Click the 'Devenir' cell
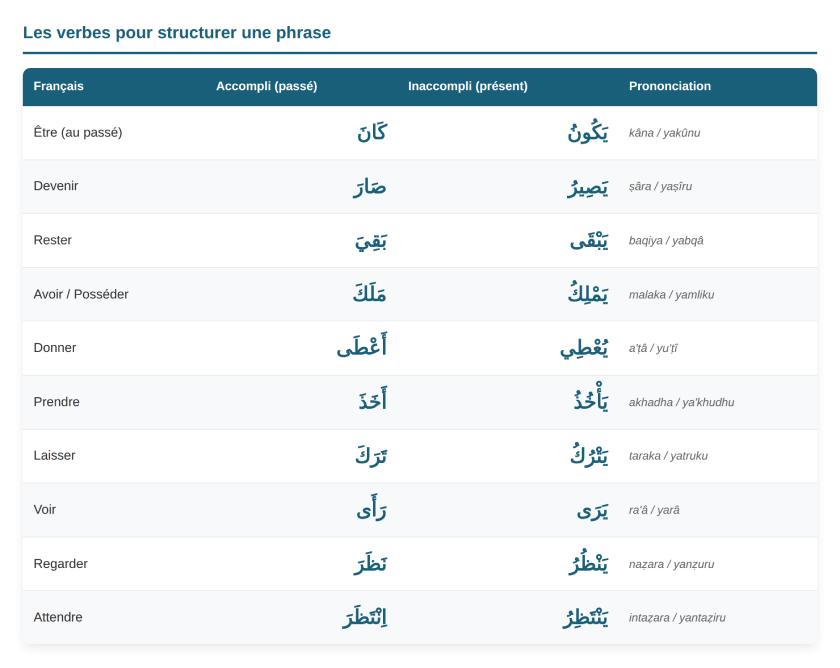840x668 pixels. point(56,186)
